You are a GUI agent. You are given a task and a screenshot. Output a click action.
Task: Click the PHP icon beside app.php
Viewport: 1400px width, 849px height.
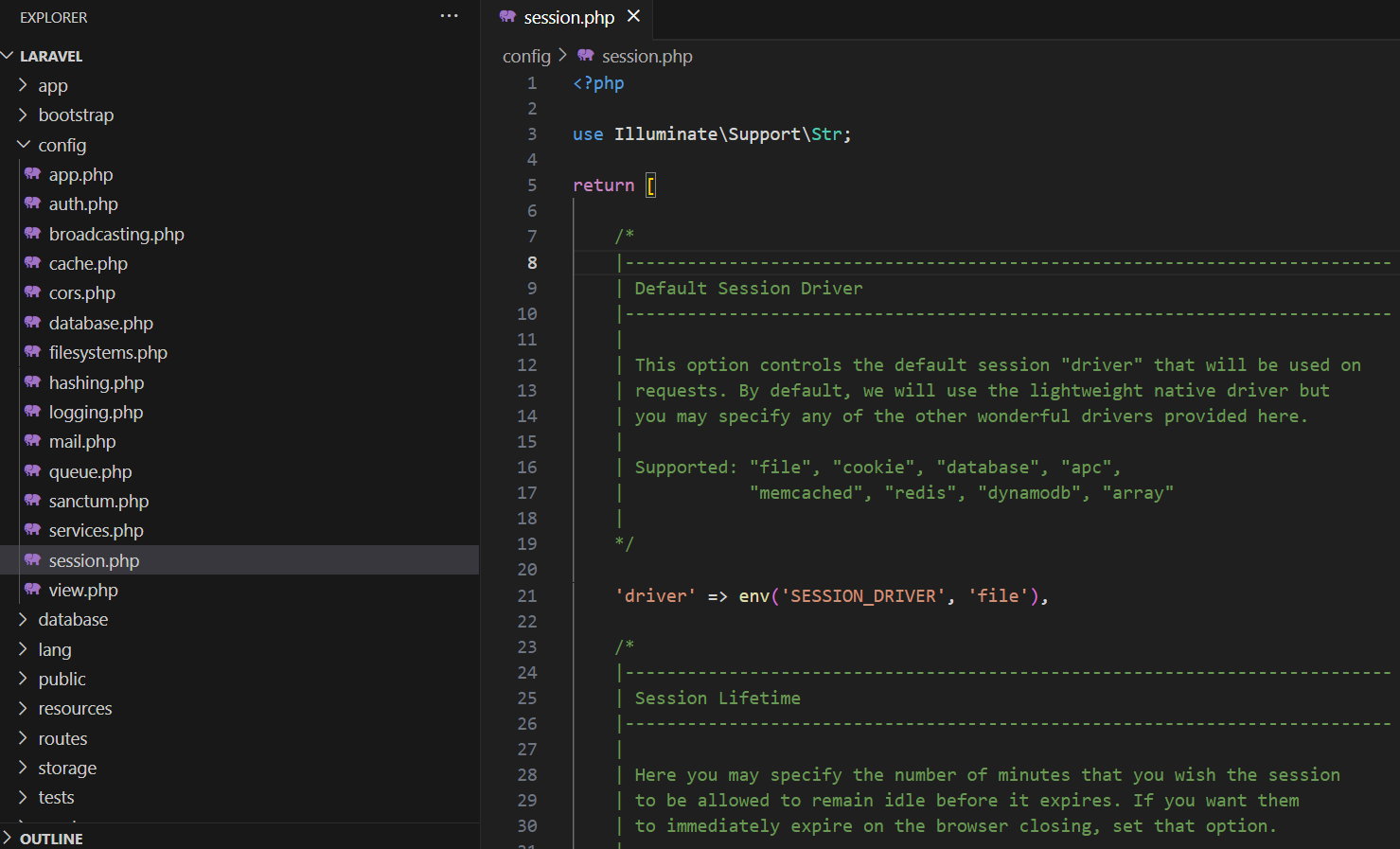32,174
